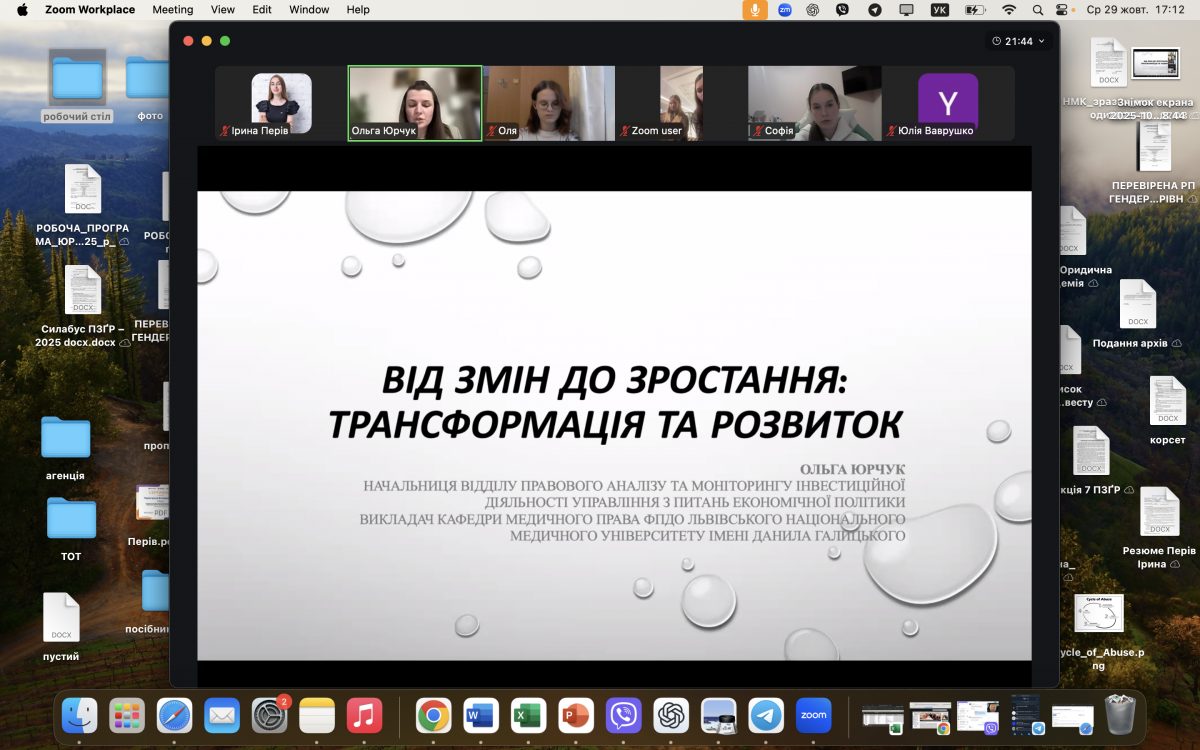Image resolution: width=1200 pixels, height=750 pixels.
Task: Click the ChatGPT icon in the Dock
Action: point(672,716)
